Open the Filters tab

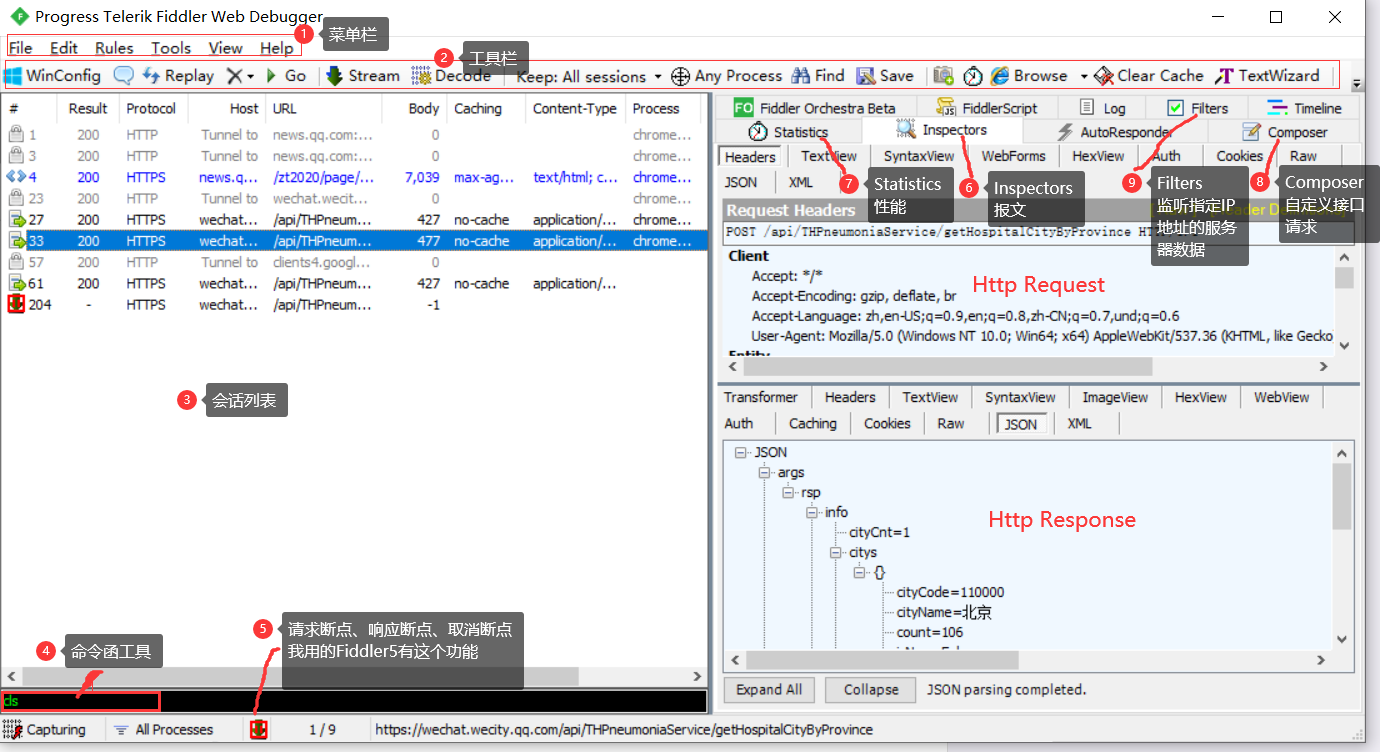[1197, 108]
